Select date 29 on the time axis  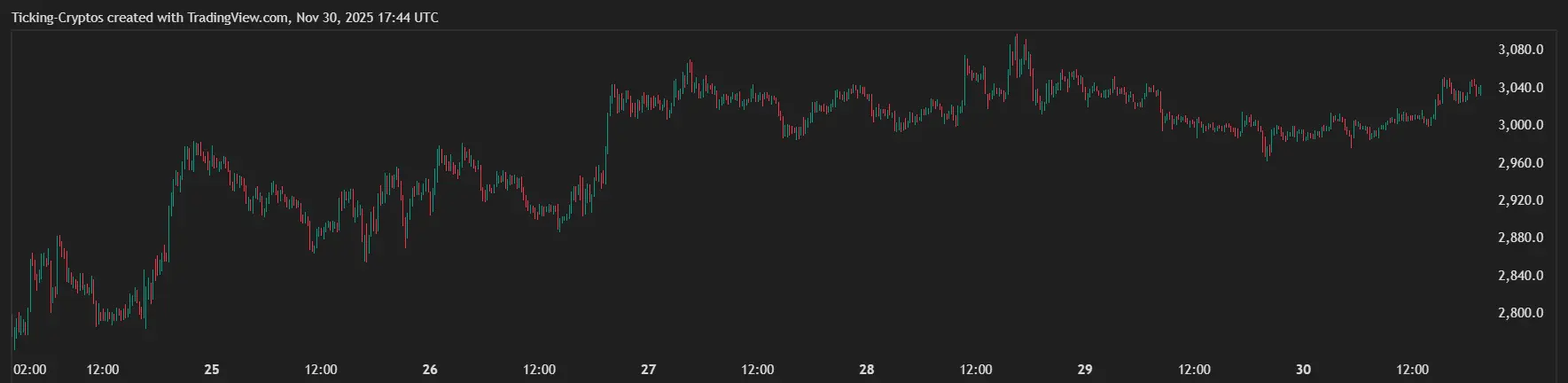coord(1085,370)
